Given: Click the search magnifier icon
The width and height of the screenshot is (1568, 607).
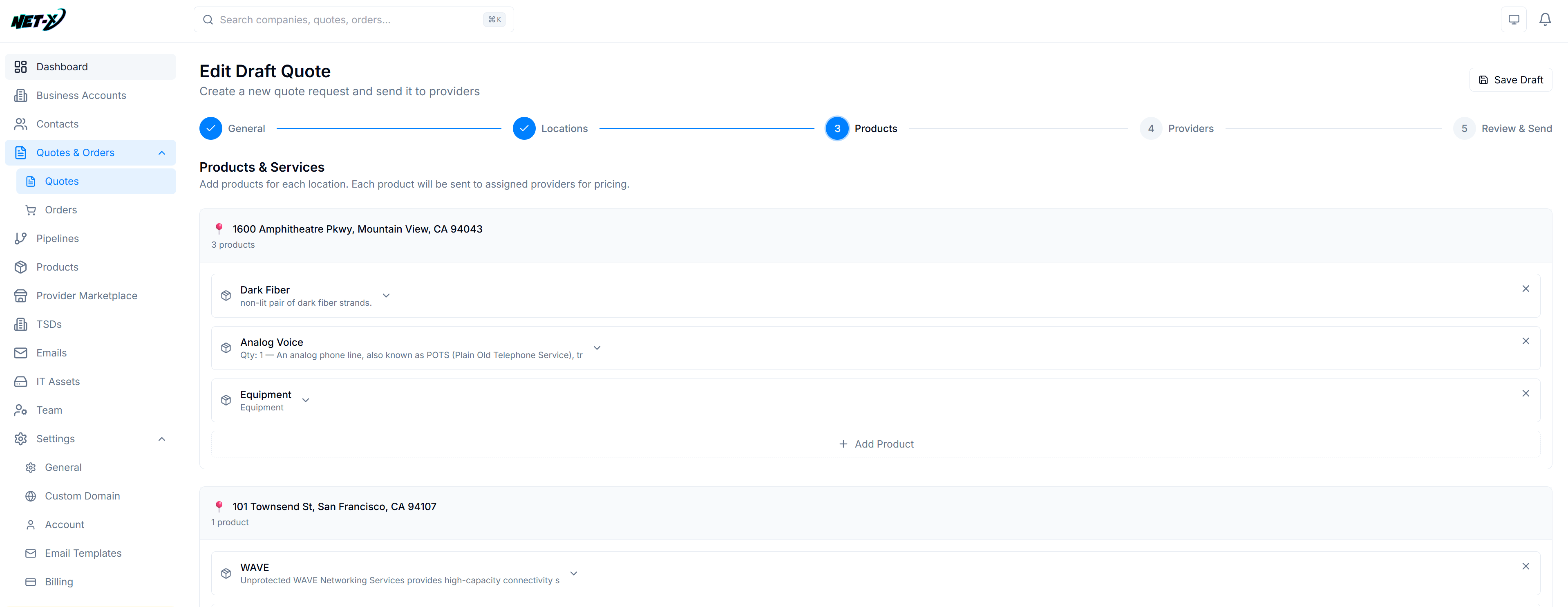Looking at the screenshot, I should 208,20.
